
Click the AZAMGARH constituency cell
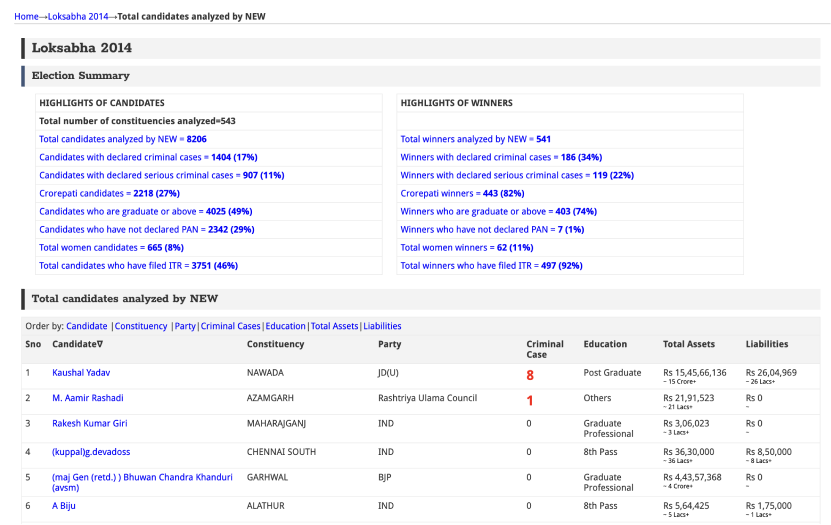270,398
